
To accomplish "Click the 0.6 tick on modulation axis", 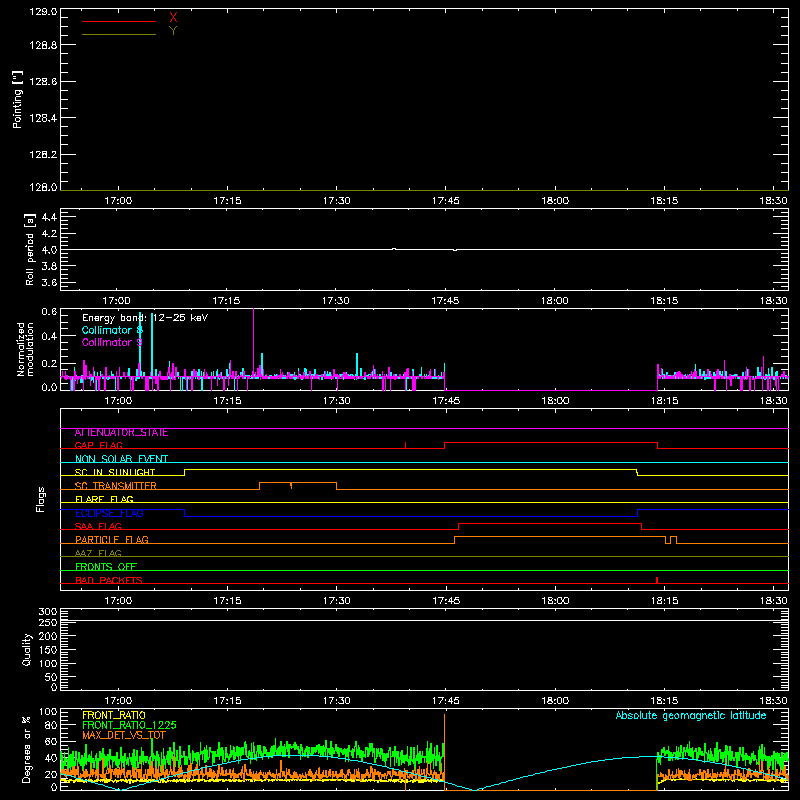I will (49, 311).
